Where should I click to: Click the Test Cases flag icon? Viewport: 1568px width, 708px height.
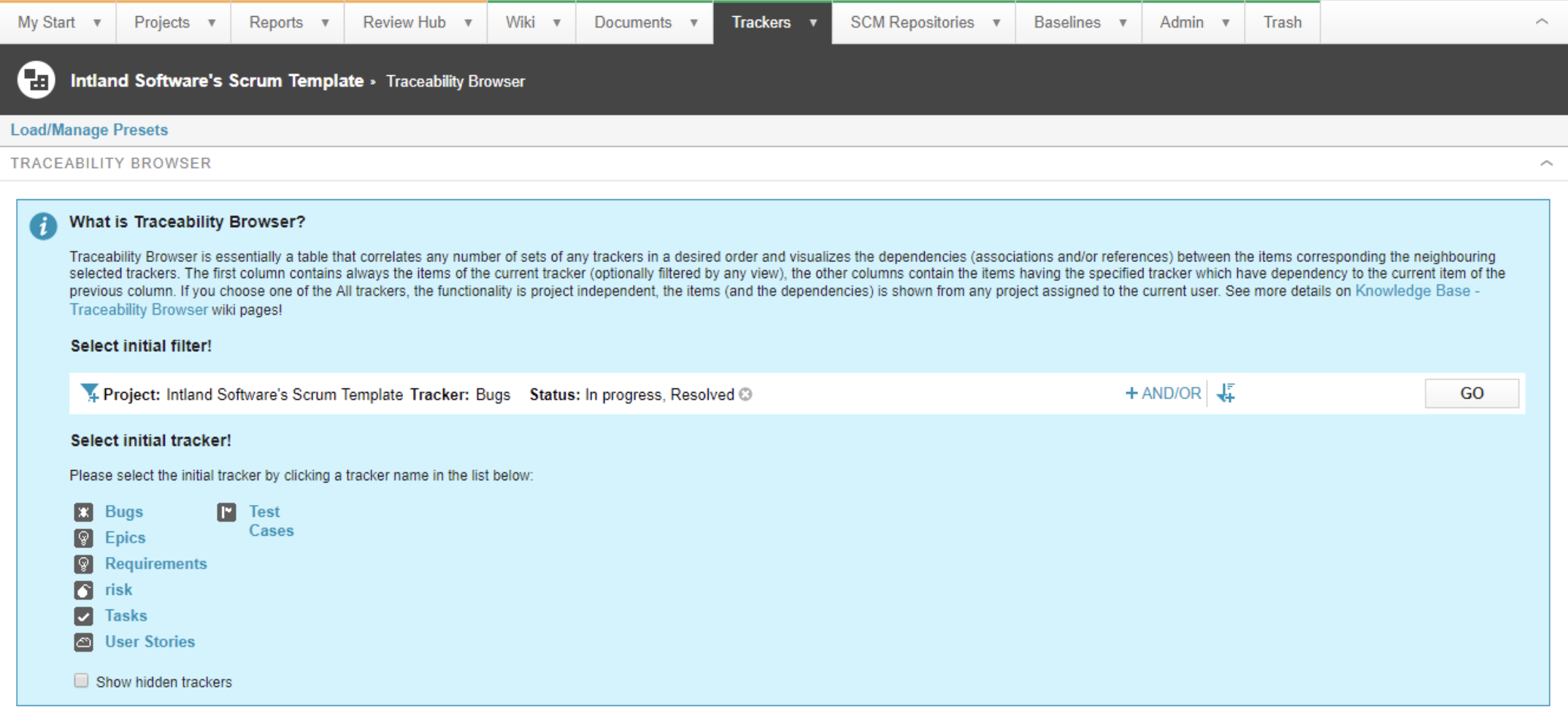[226, 512]
